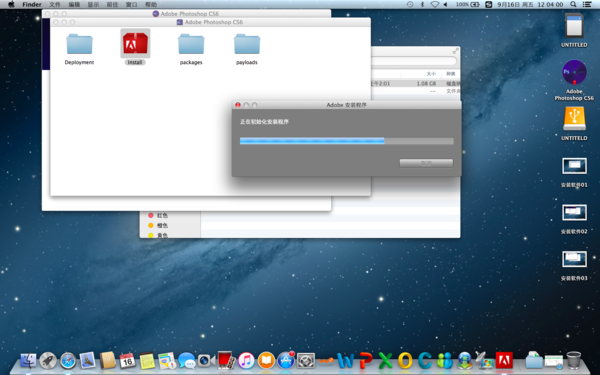The width and height of the screenshot is (600, 375).
Task: Open Launchpad from the Dock
Action: point(48,360)
